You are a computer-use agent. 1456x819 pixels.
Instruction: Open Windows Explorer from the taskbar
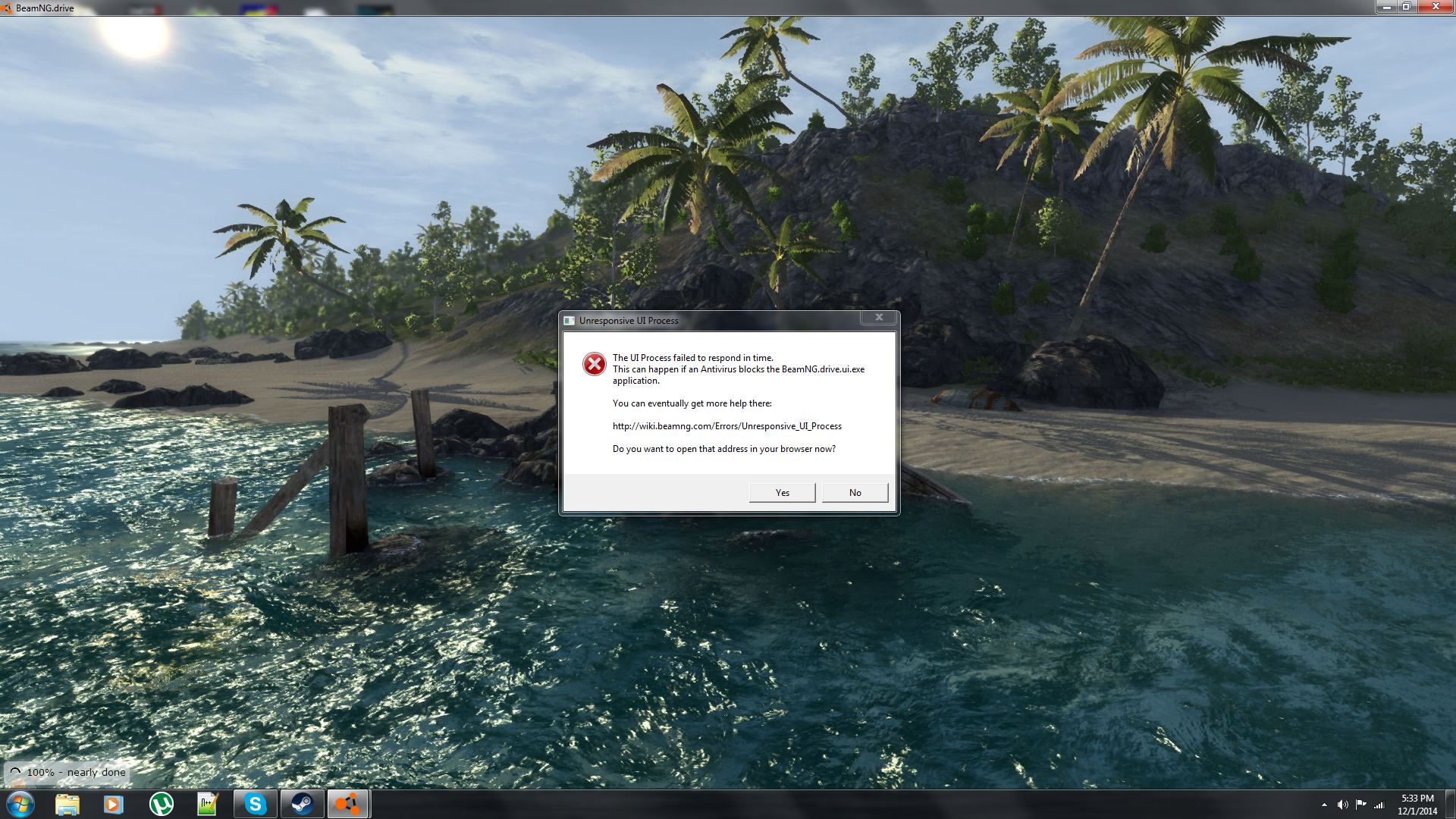coord(67,804)
